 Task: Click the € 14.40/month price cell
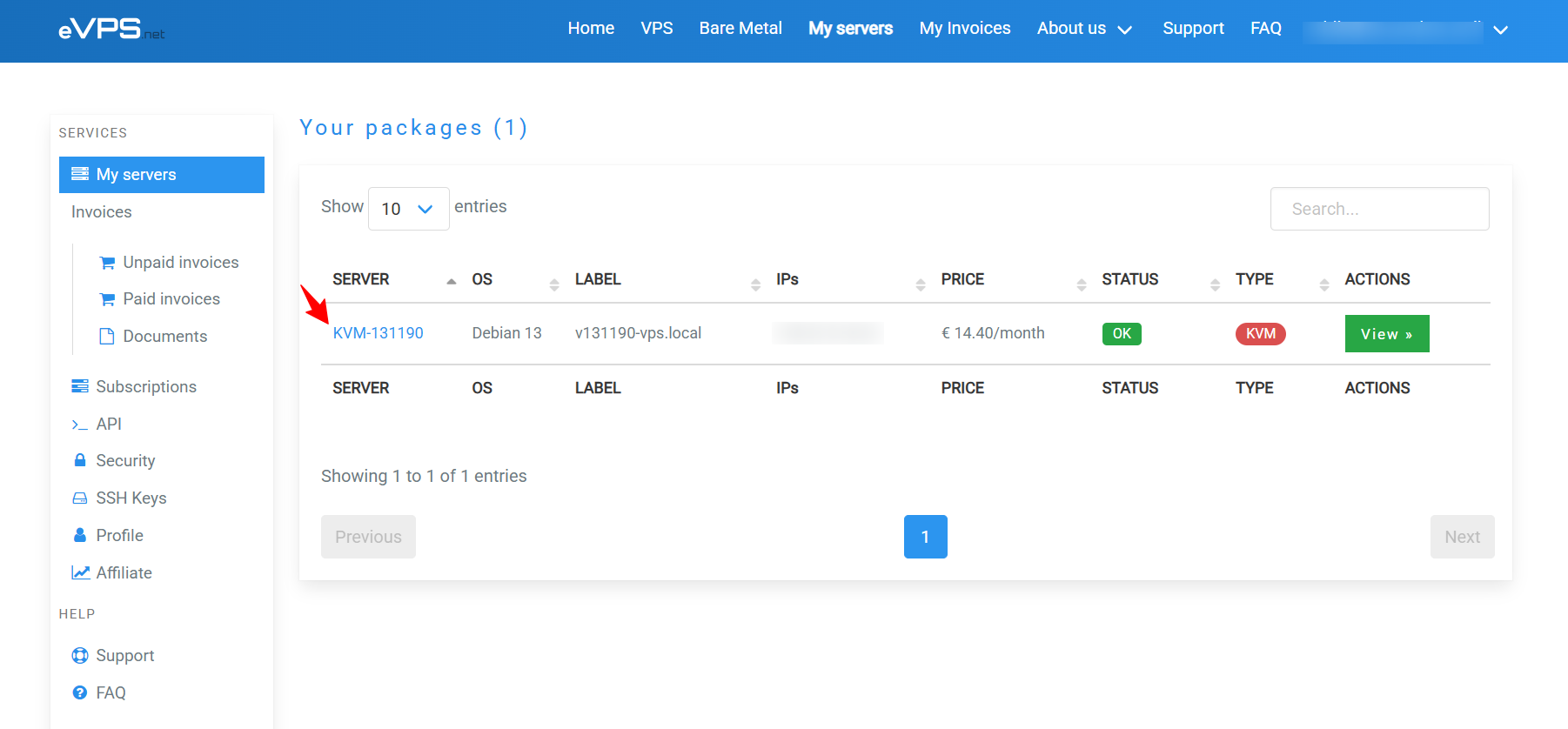[993, 333]
